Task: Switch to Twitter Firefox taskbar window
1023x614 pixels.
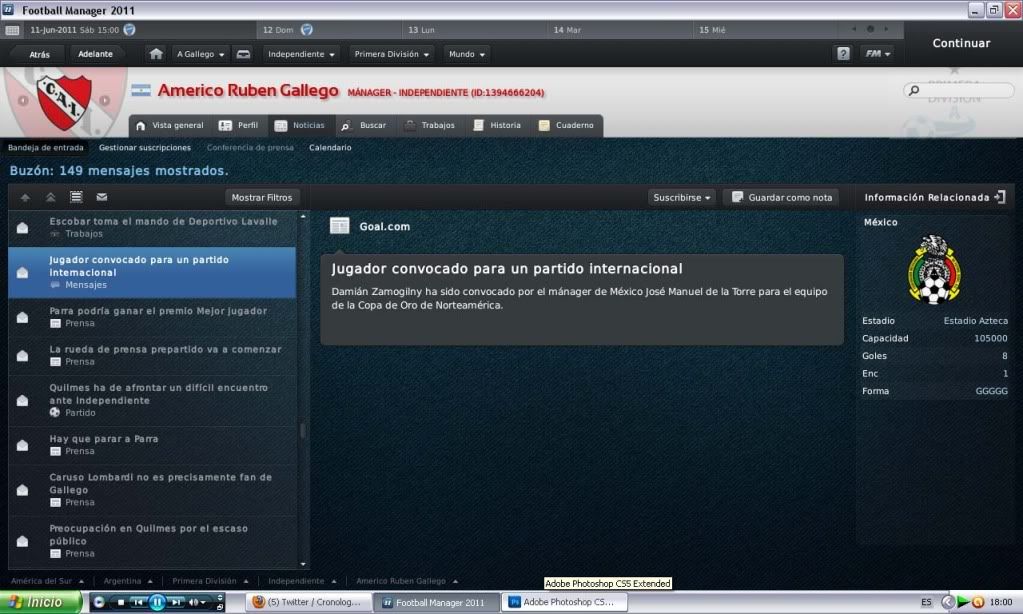Action: pos(308,602)
